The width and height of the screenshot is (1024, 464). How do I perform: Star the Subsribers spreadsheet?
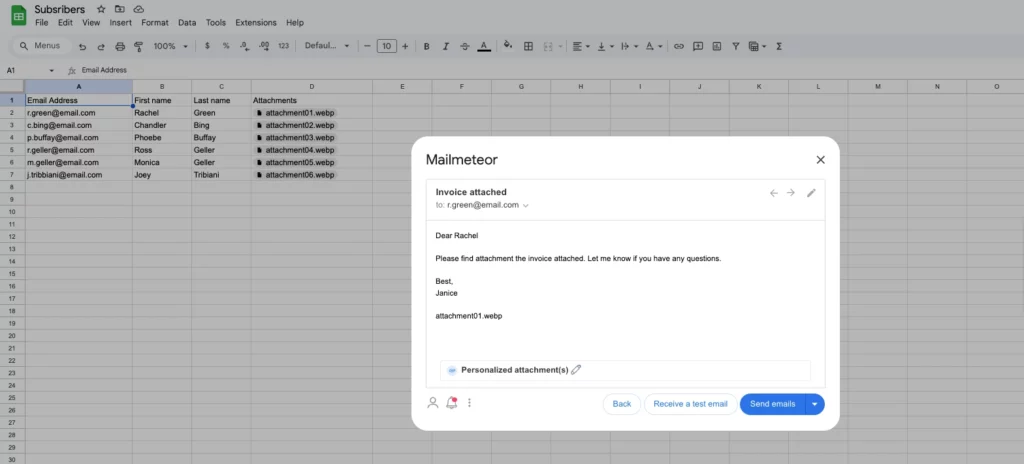(101, 9)
